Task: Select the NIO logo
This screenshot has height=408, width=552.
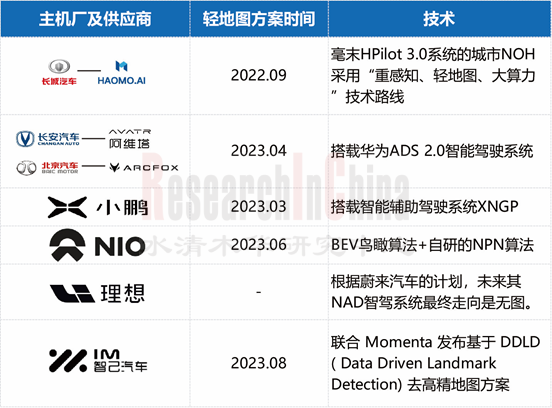Action: pos(97,245)
